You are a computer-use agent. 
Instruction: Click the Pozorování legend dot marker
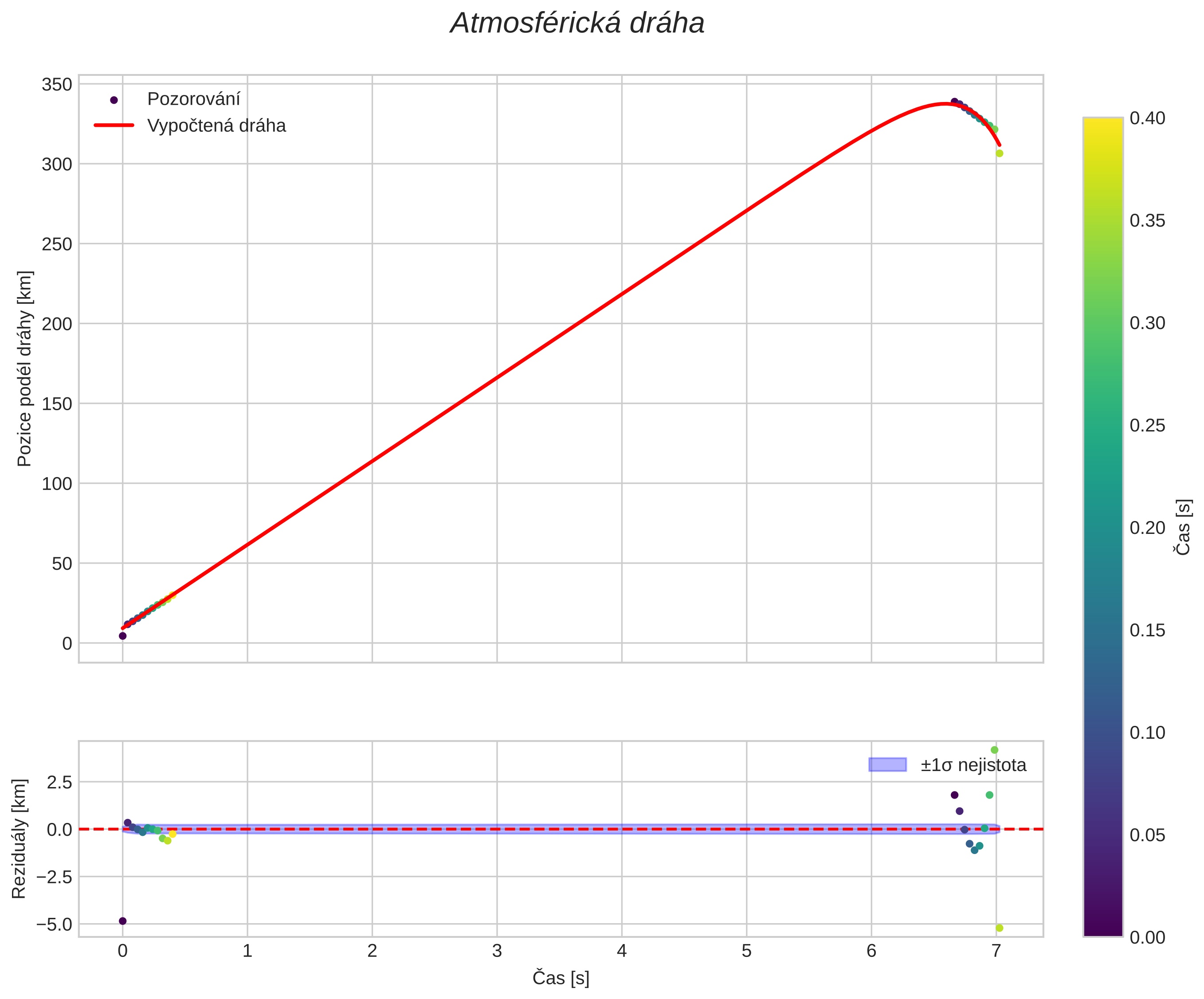point(114,100)
